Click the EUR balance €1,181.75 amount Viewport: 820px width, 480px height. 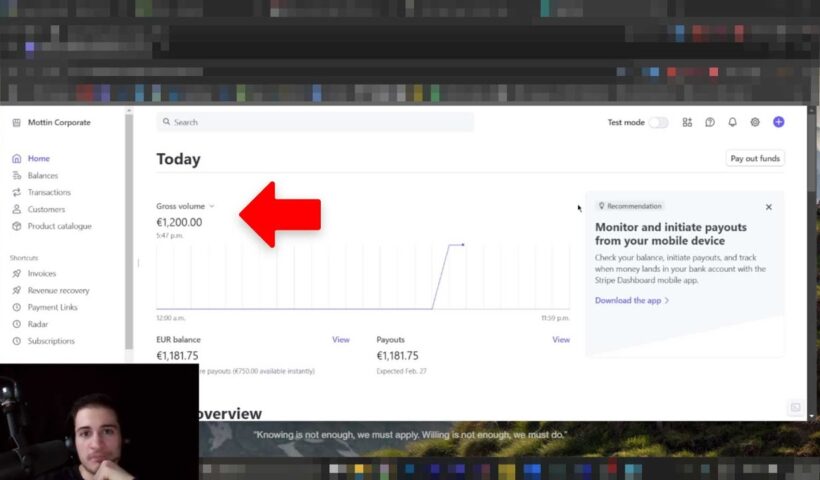(x=177, y=356)
